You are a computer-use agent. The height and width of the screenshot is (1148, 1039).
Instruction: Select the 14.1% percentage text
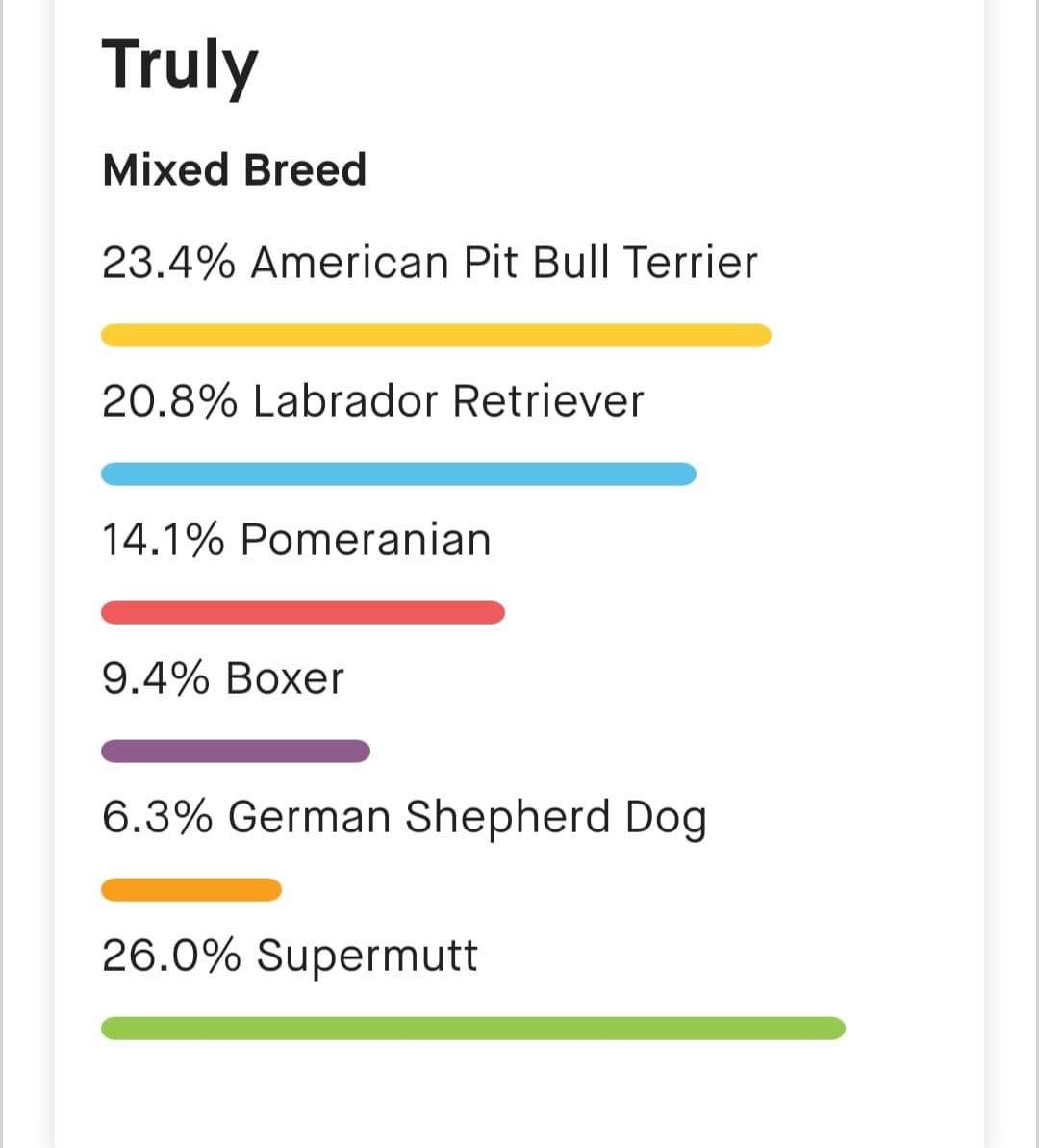pos(164,540)
